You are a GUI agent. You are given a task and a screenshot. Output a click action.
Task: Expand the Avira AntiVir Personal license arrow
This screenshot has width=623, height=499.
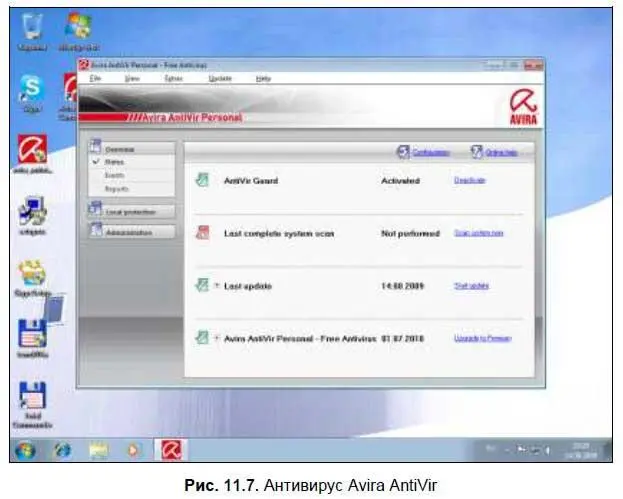(x=217, y=338)
